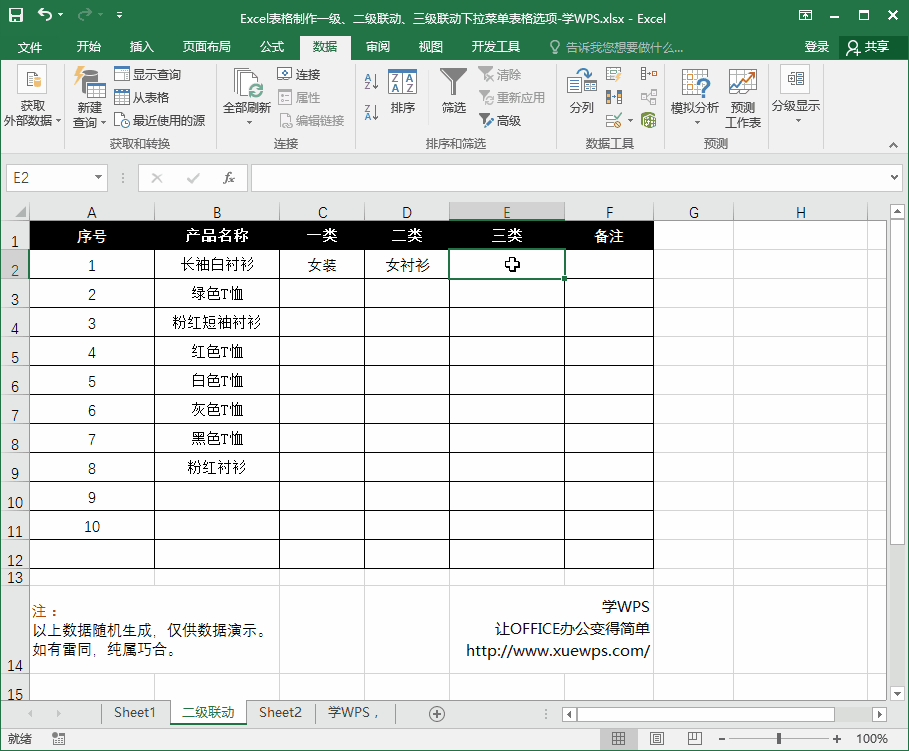This screenshot has height=751, width=909.
Task: Click the Refresh All (全部刷新) icon
Action: click(x=248, y=82)
